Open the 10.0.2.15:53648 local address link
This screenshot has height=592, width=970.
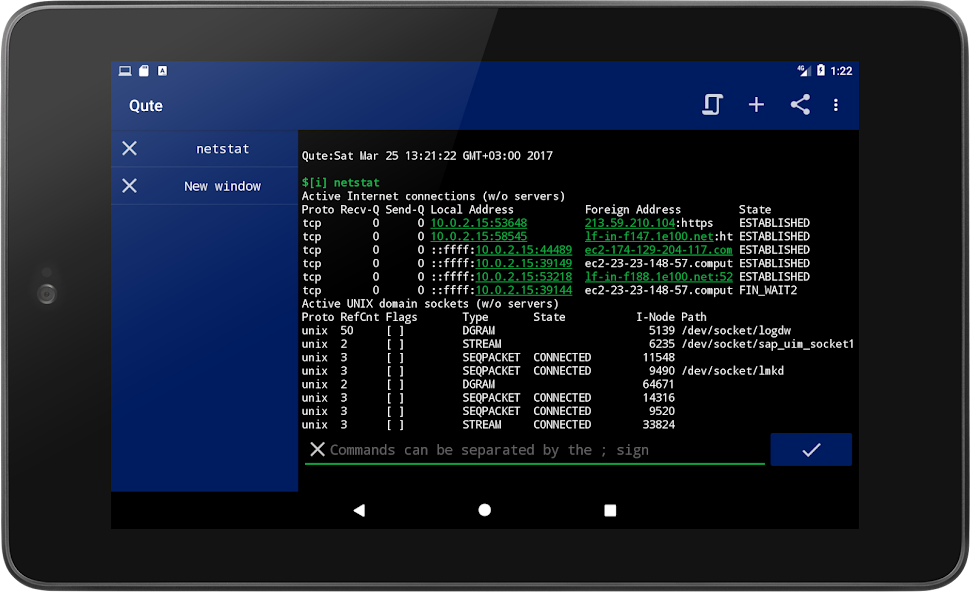coord(479,223)
